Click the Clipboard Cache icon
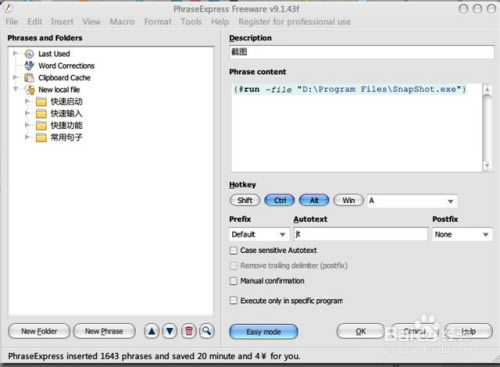Image resolution: width=500 pixels, height=367 pixels. tap(29, 78)
